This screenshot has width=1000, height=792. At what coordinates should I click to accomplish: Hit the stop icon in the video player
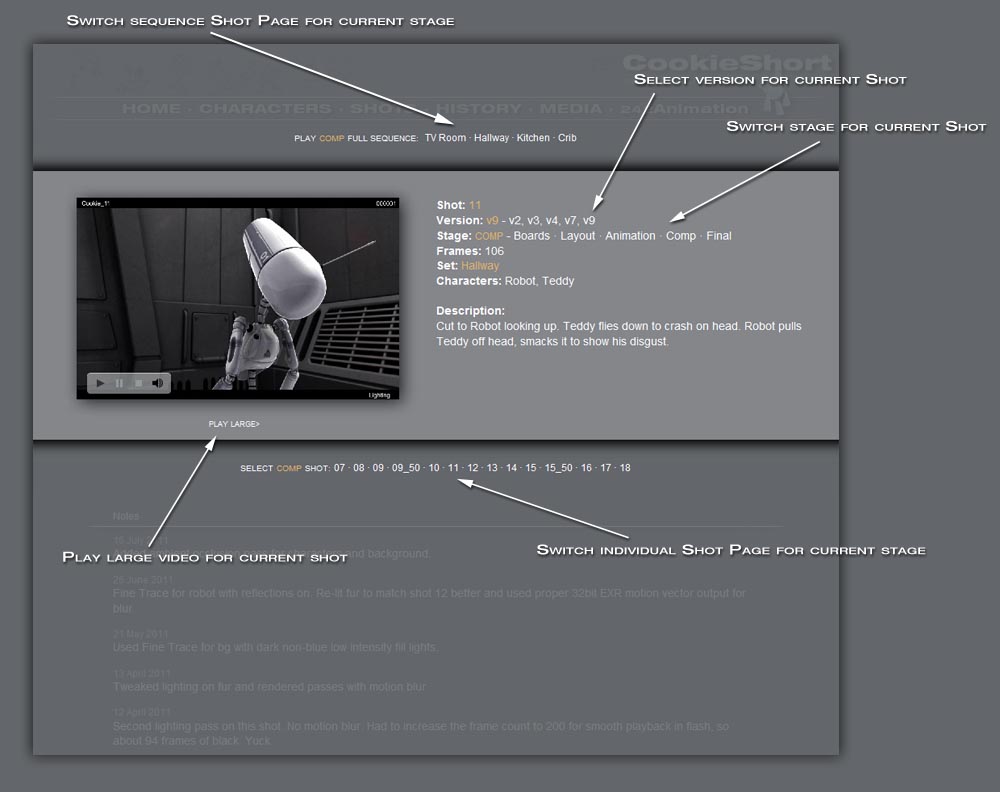click(x=139, y=383)
